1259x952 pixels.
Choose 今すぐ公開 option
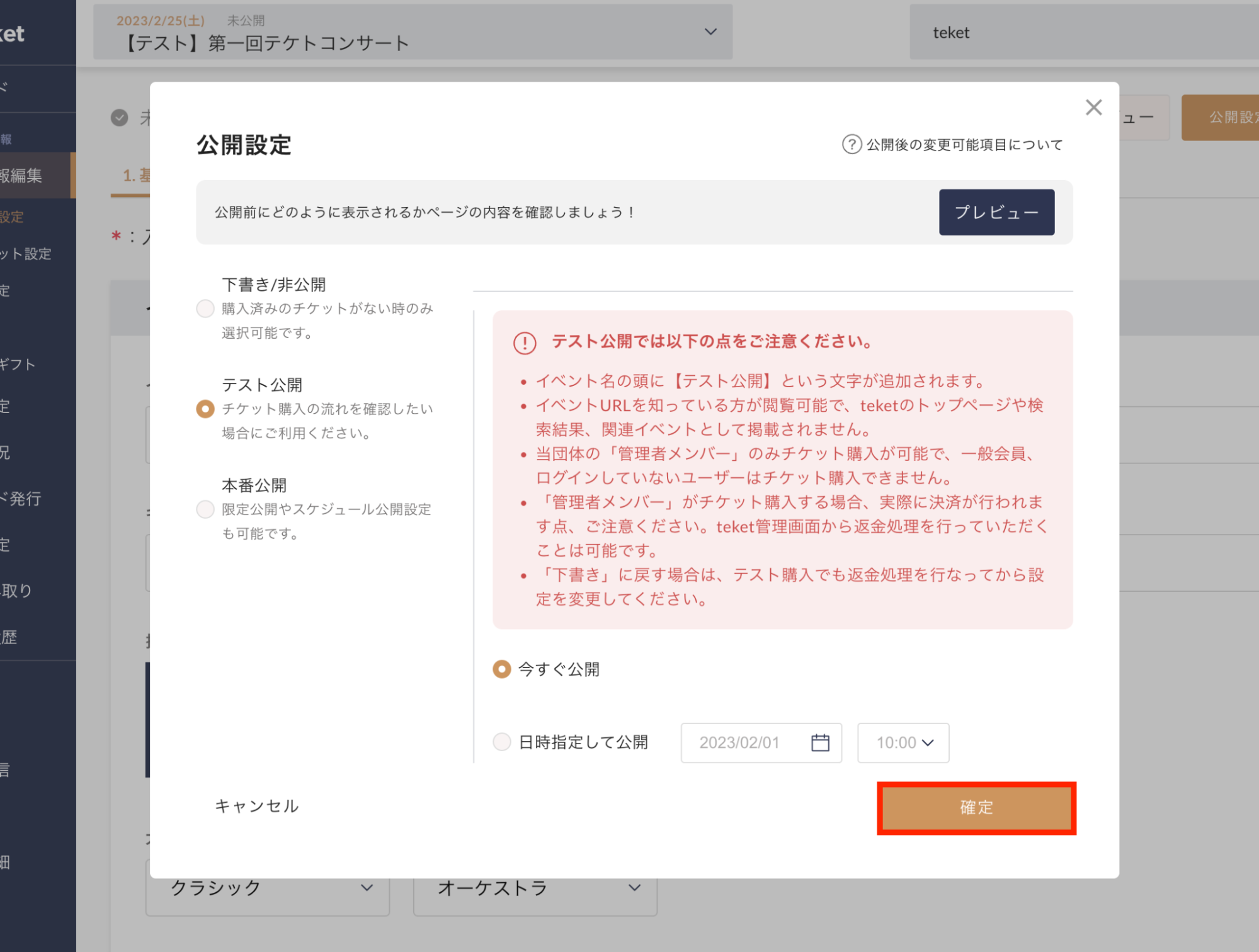(502, 669)
